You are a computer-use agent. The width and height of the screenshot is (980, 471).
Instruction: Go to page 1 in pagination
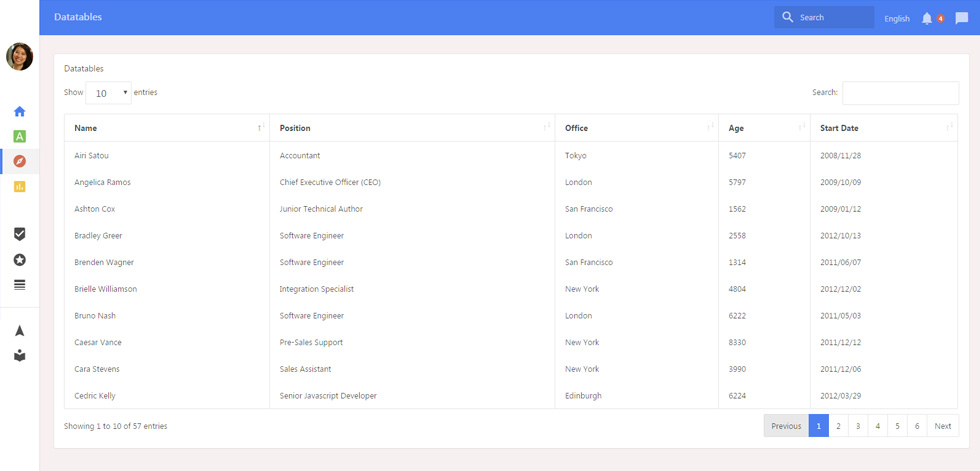click(x=819, y=426)
